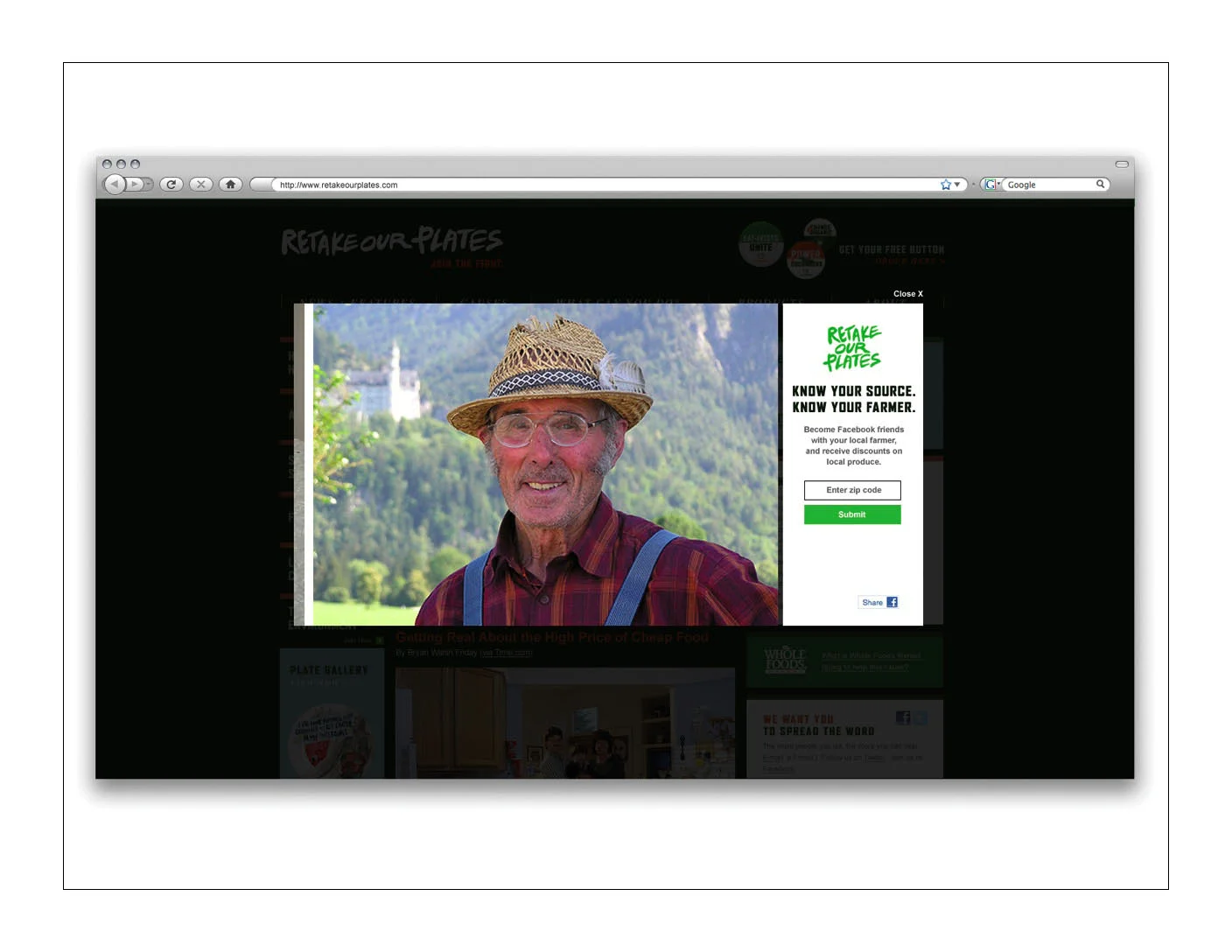Stop loading with the X toolbar button
The height and width of the screenshot is (952, 1232).
tap(201, 184)
